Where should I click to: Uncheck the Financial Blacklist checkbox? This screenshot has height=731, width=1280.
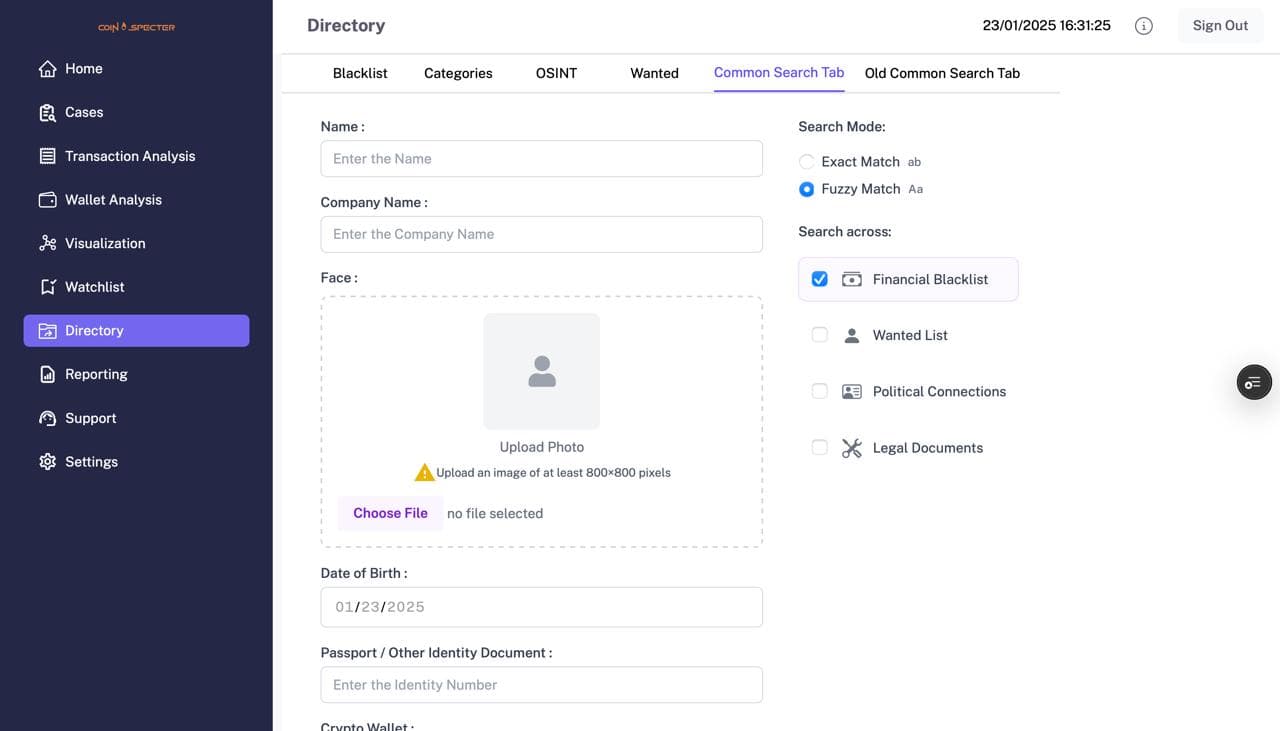pos(820,280)
